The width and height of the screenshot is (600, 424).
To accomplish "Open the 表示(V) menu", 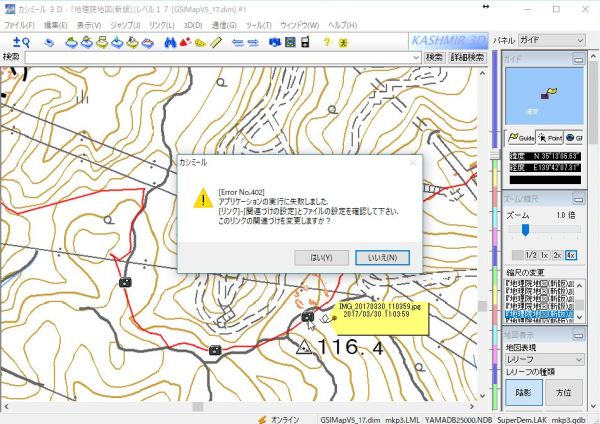I will pos(89,25).
